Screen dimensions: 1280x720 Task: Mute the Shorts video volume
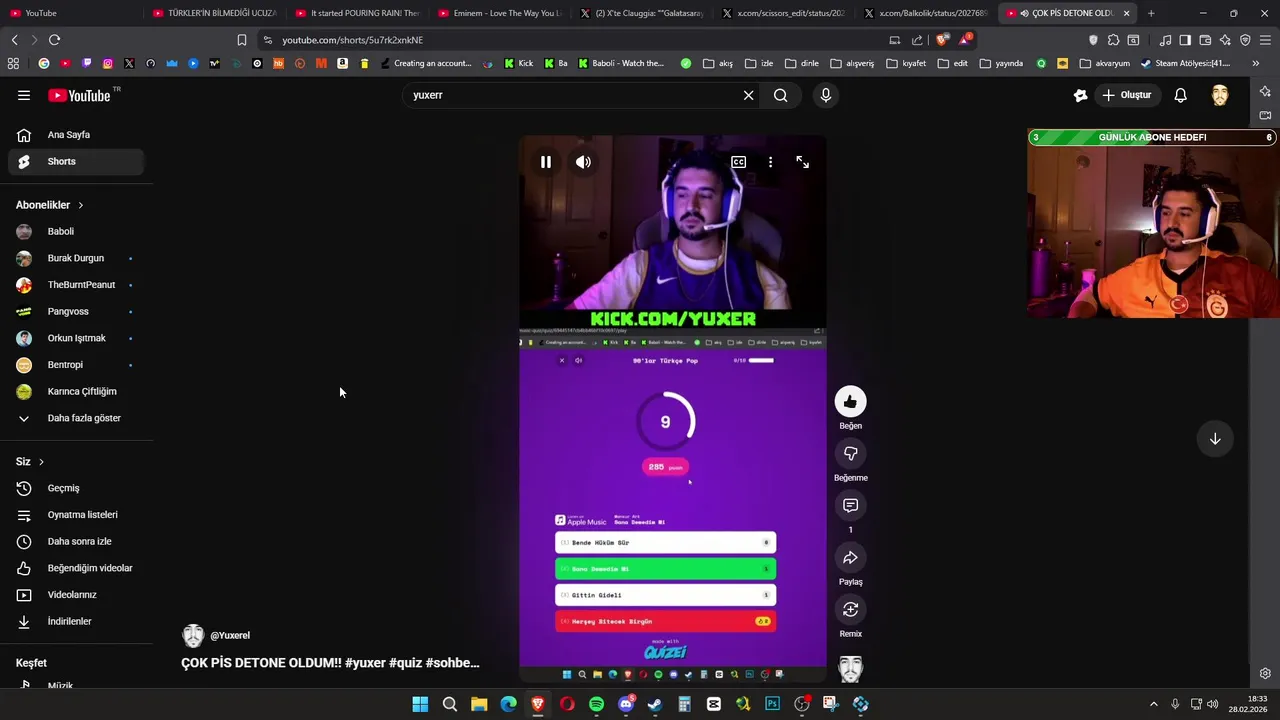pos(583,162)
